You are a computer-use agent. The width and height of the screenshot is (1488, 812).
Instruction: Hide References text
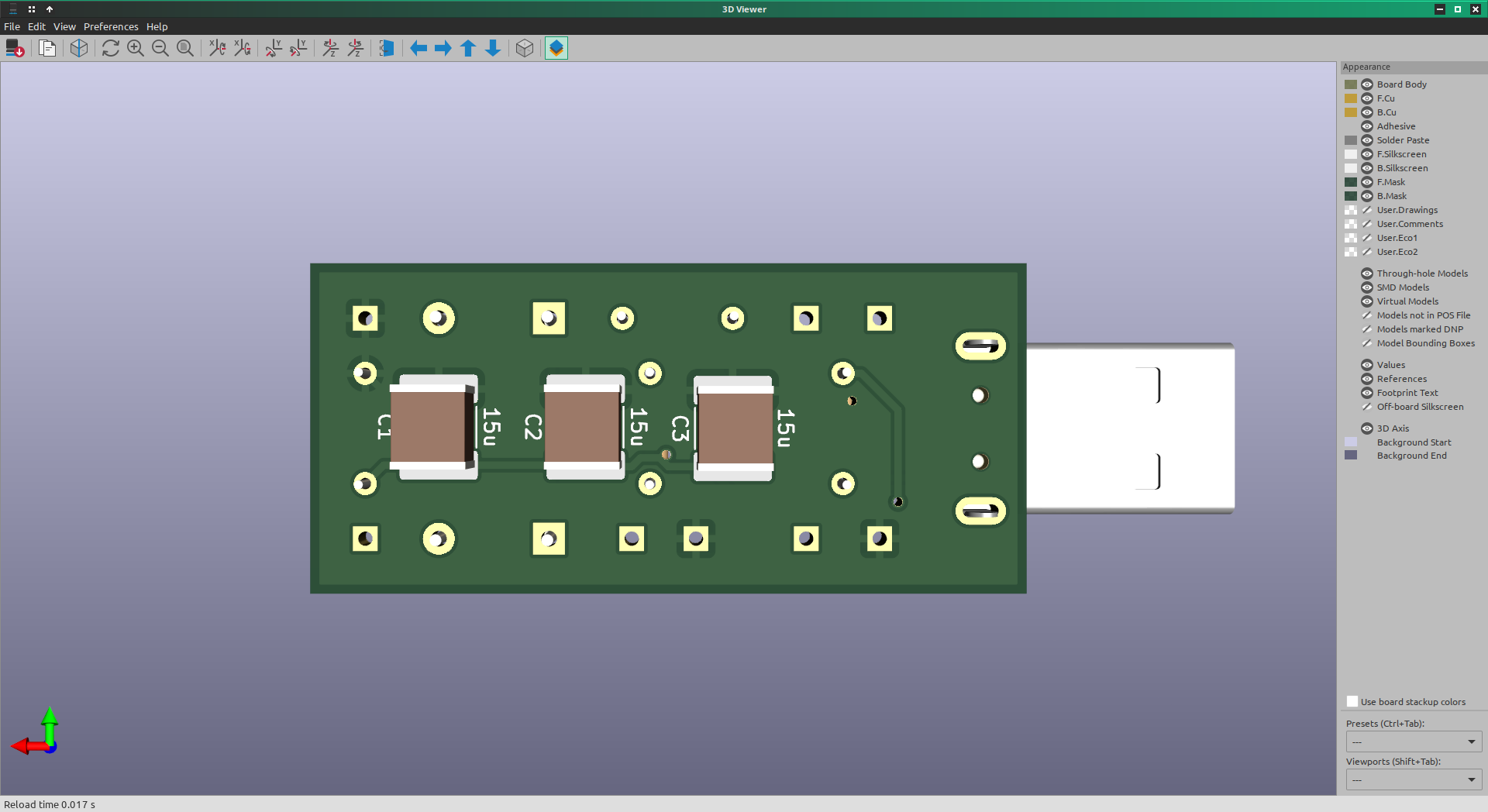click(x=1367, y=379)
